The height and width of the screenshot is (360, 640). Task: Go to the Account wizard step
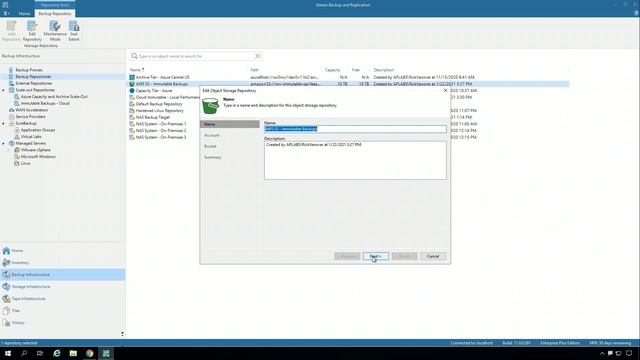(212, 135)
